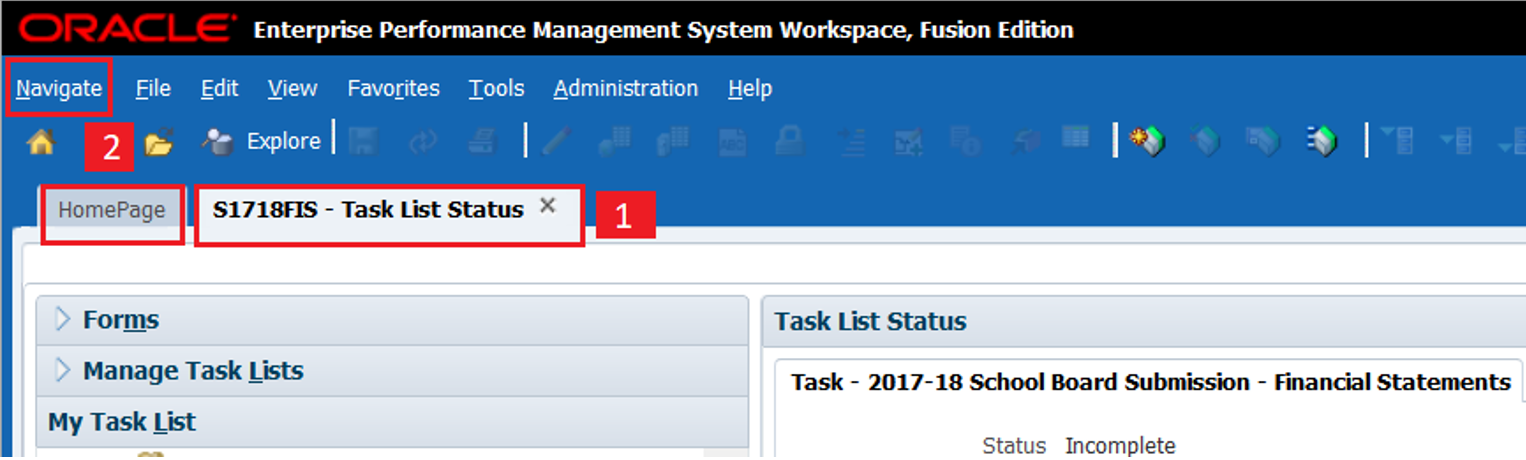This screenshot has width=1526, height=460.
Task: Click the My Task List panel header
Action: click(x=122, y=423)
